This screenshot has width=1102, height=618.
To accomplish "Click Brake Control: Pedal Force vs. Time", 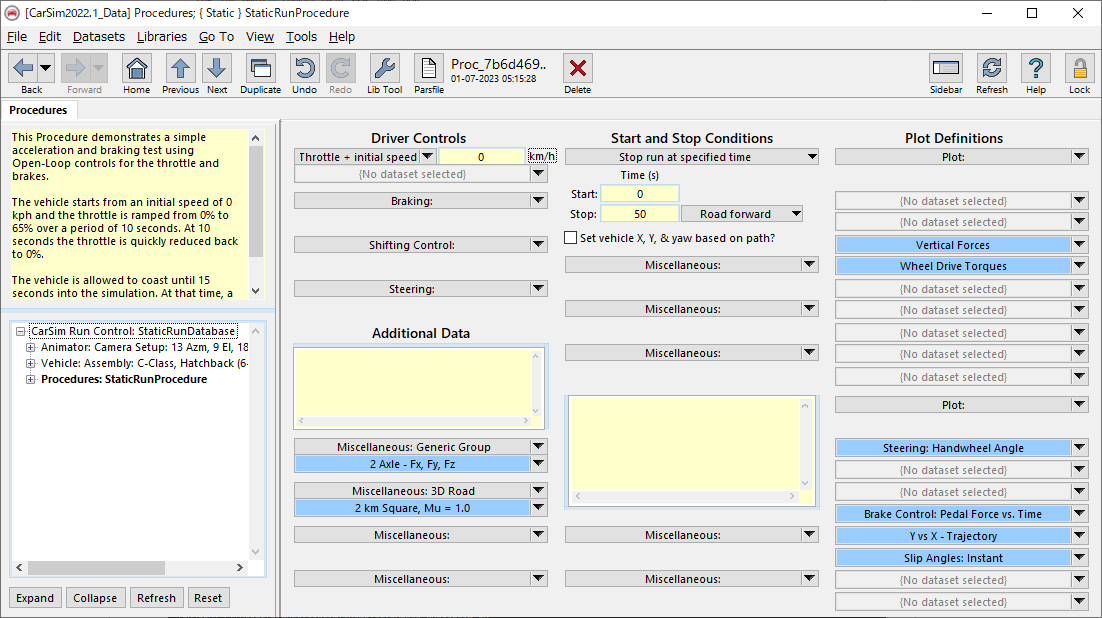I will click(952, 514).
